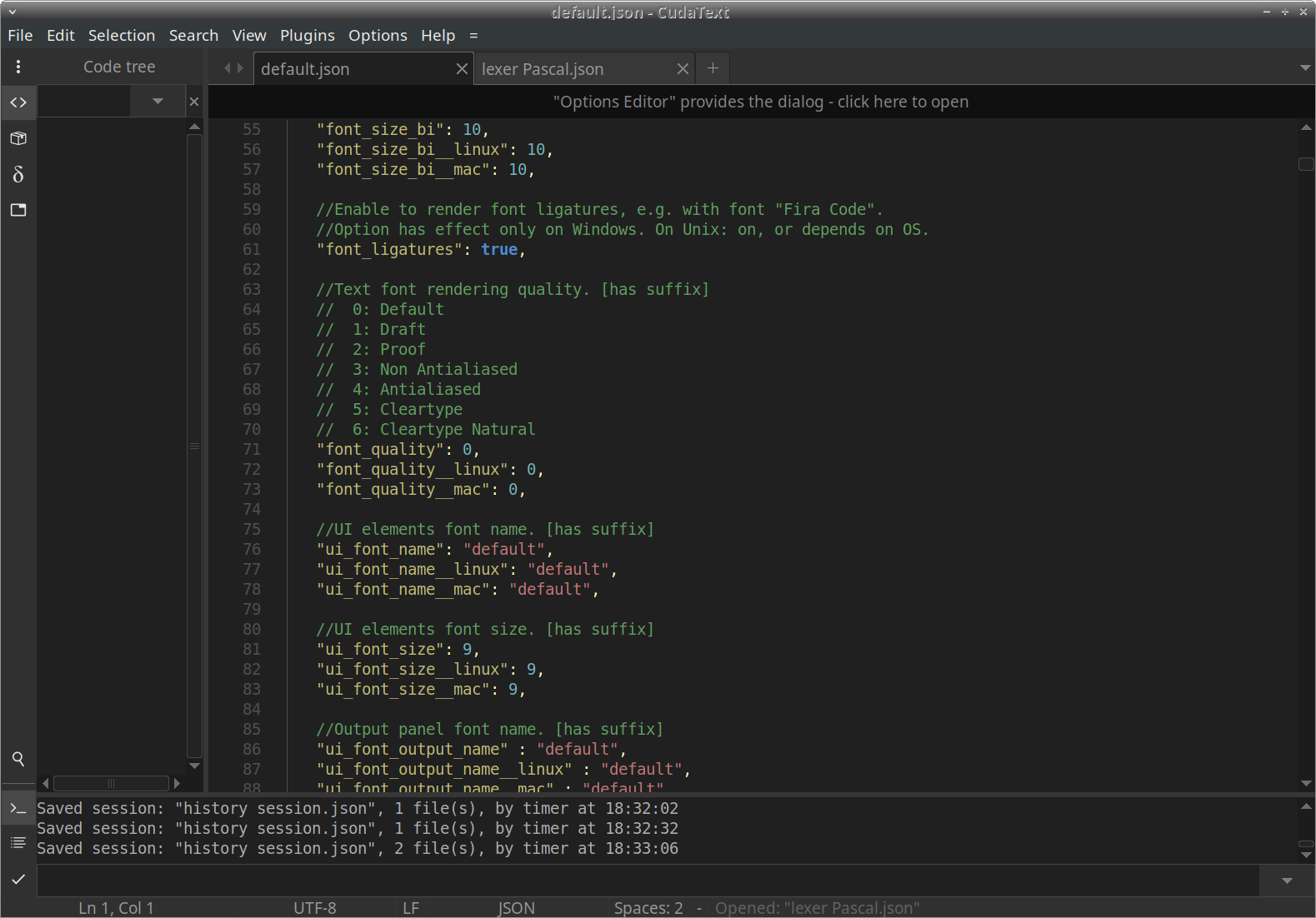Open the Plugins menu
This screenshot has height=918, width=1316.
click(307, 35)
